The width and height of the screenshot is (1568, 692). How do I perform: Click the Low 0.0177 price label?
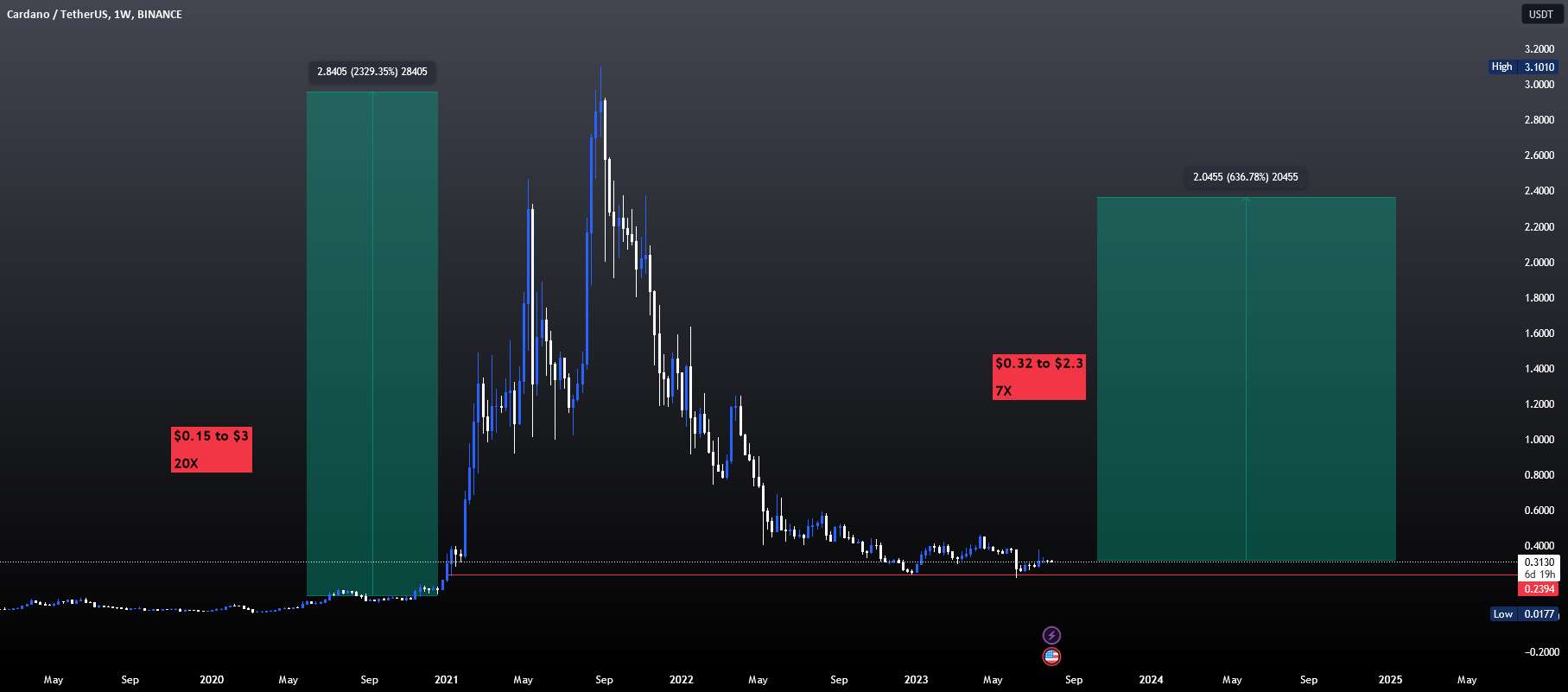tap(1525, 614)
